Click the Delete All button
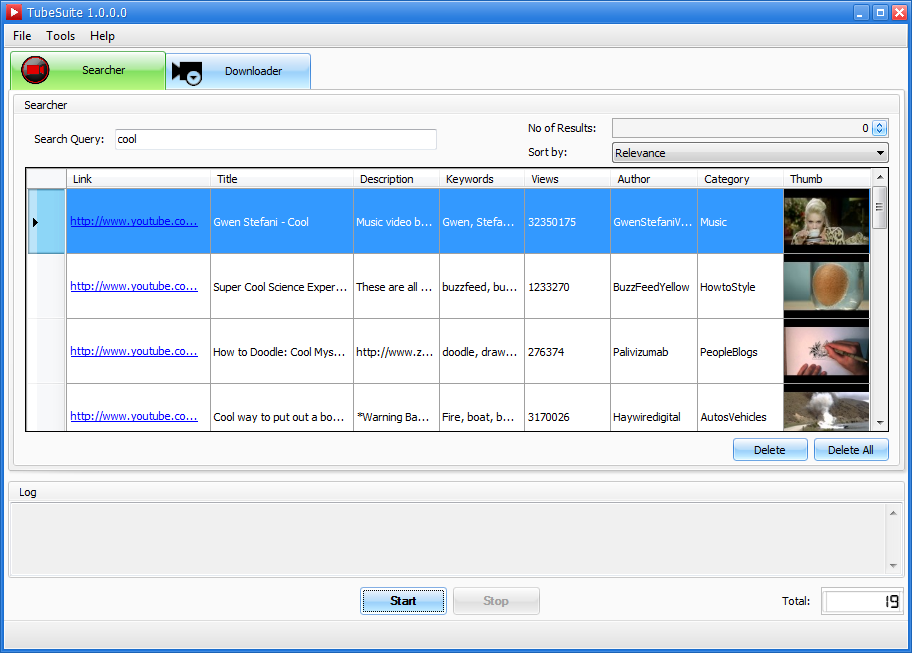 (851, 450)
